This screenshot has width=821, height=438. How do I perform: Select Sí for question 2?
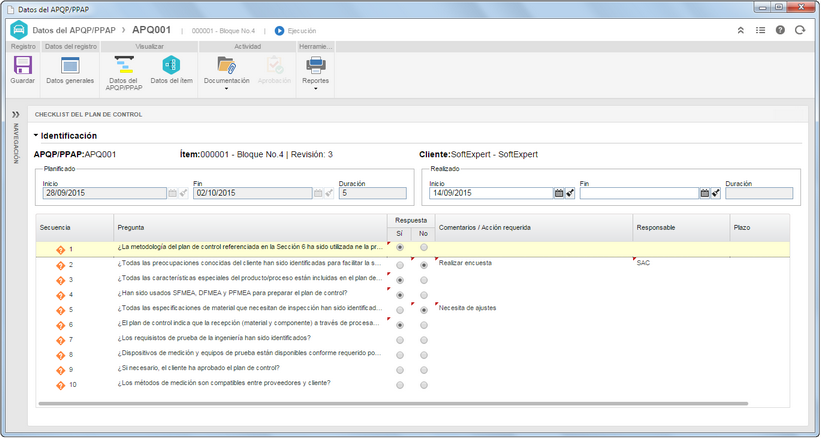point(400,265)
